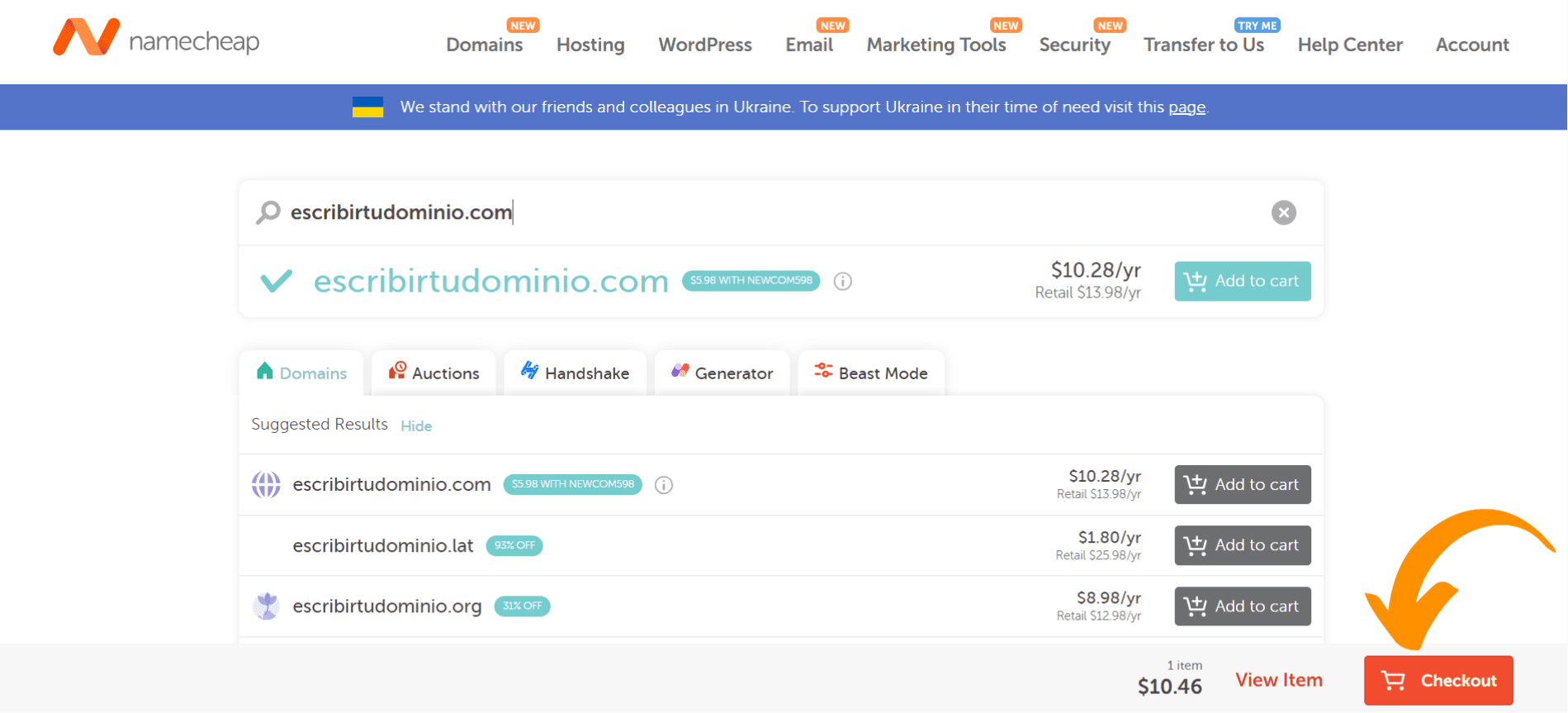The width and height of the screenshot is (1568, 713).
Task: Switch to the Beast Mode tab
Action: click(871, 373)
